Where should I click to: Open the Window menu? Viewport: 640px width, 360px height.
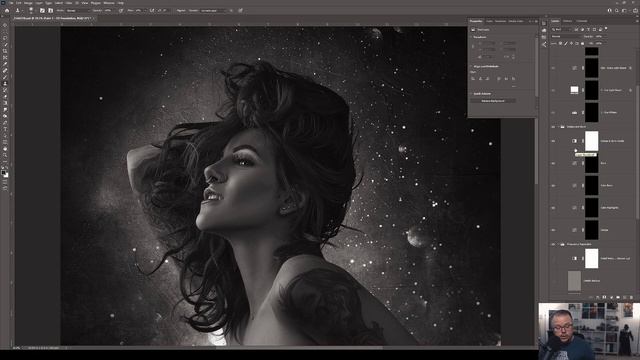[x=109, y=3]
